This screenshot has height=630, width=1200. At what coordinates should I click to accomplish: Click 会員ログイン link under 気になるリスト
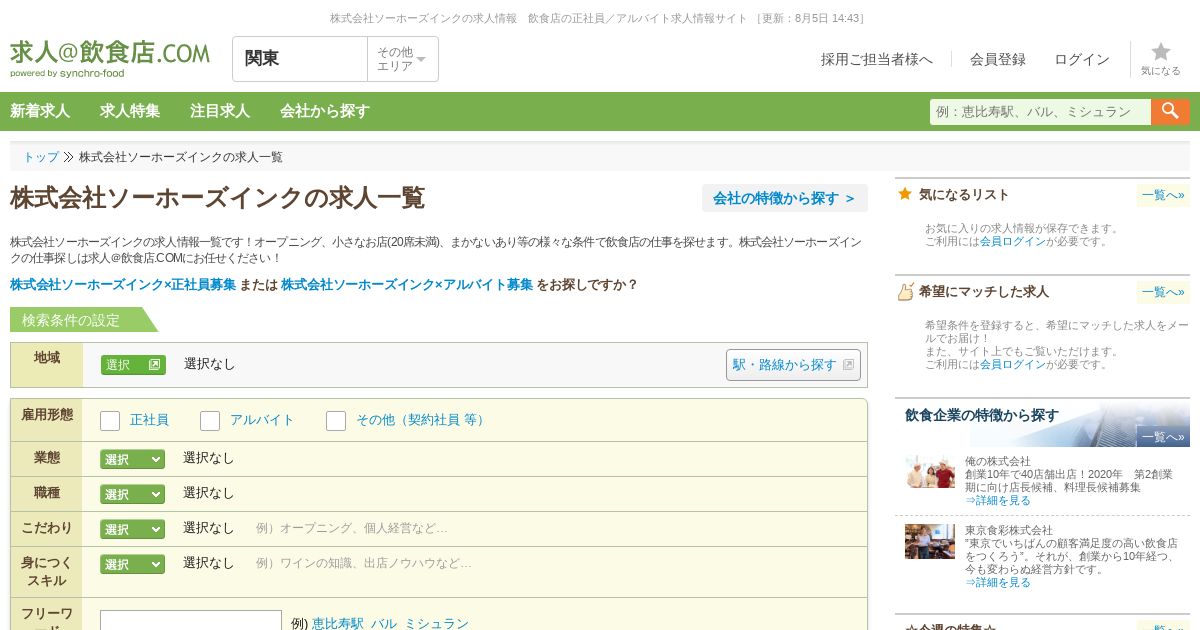point(1012,241)
